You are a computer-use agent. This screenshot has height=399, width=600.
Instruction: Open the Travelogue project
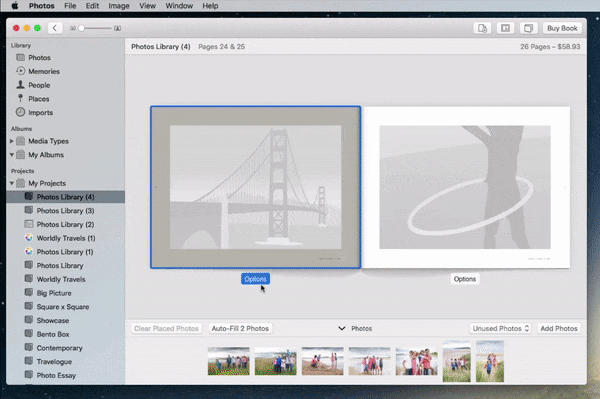click(54, 362)
